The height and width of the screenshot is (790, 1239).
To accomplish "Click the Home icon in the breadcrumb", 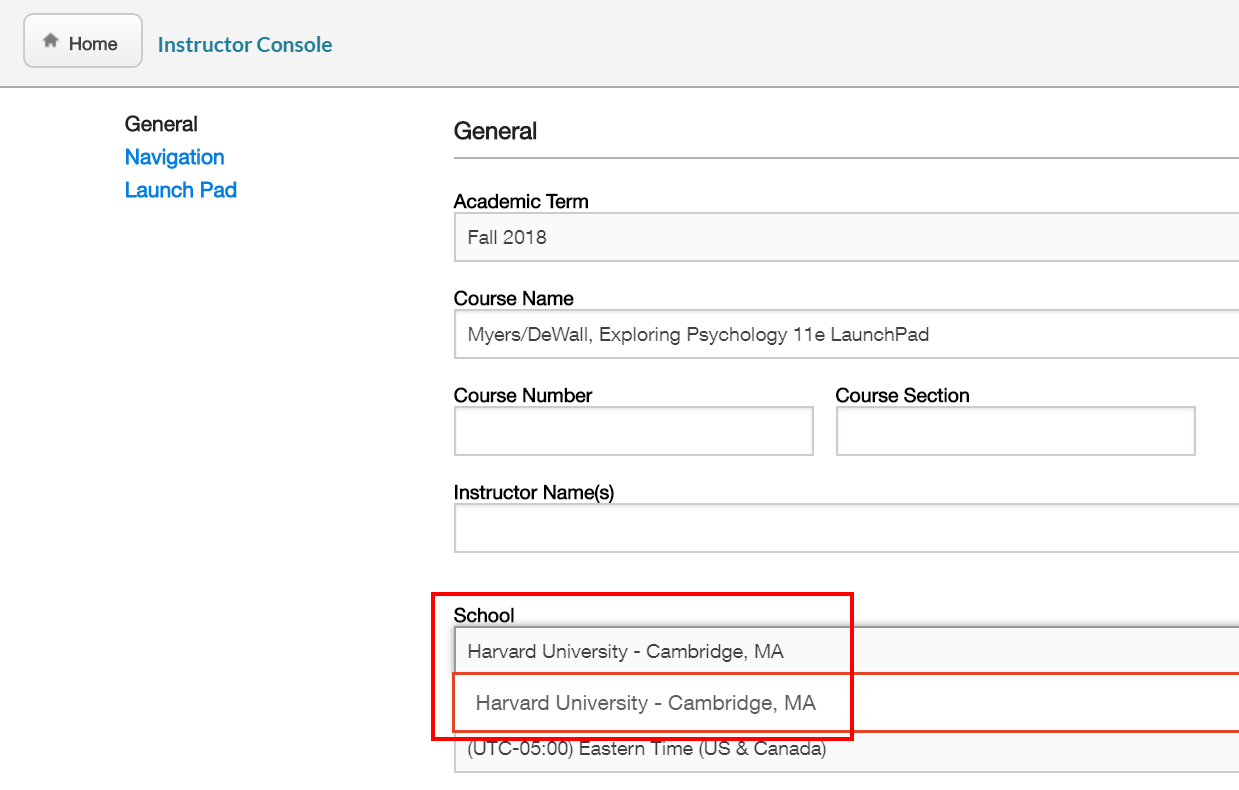I will [49, 40].
